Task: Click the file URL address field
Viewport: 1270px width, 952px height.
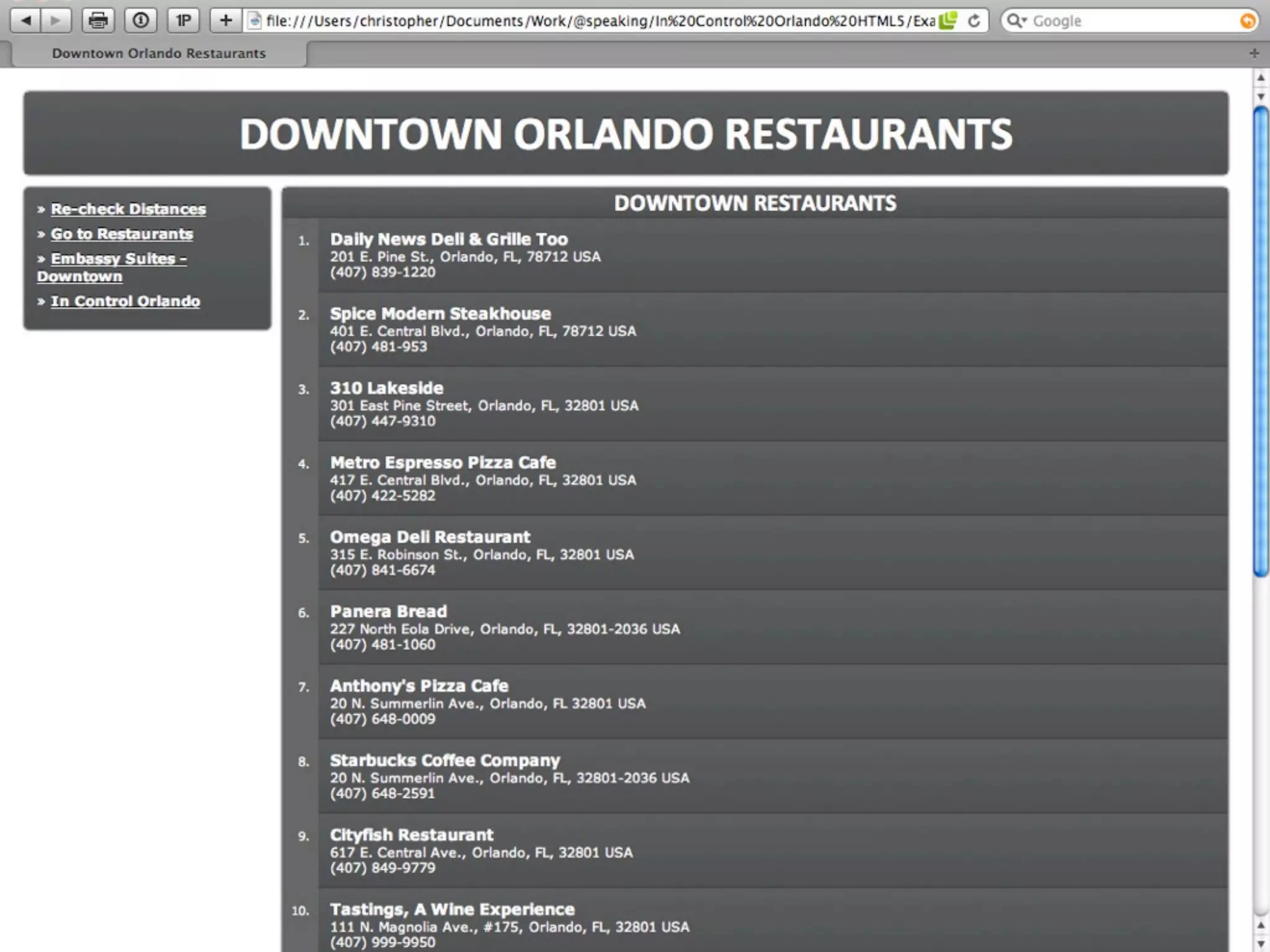Action: pos(595,20)
